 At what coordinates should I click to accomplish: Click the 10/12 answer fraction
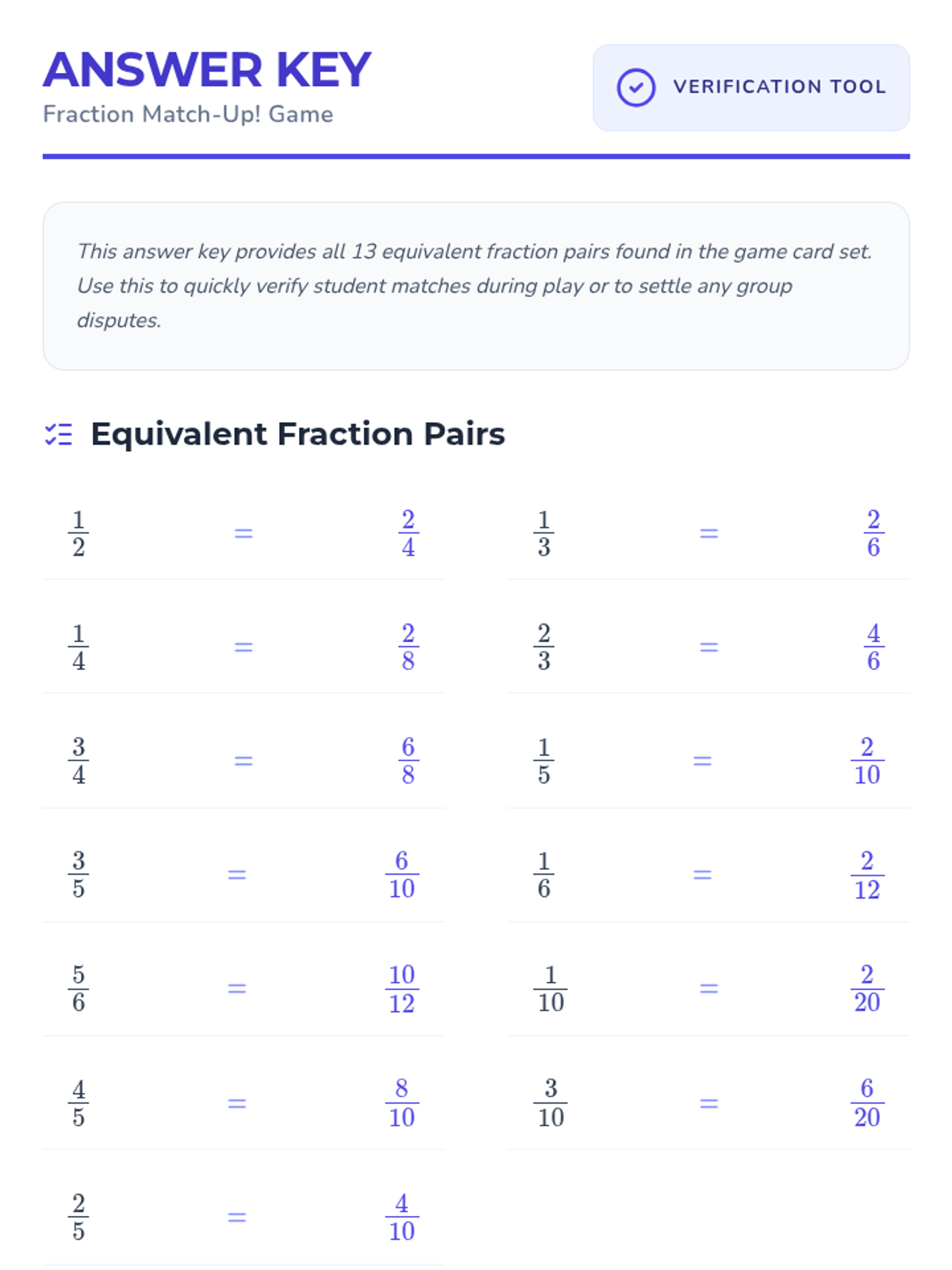coord(401,989)
